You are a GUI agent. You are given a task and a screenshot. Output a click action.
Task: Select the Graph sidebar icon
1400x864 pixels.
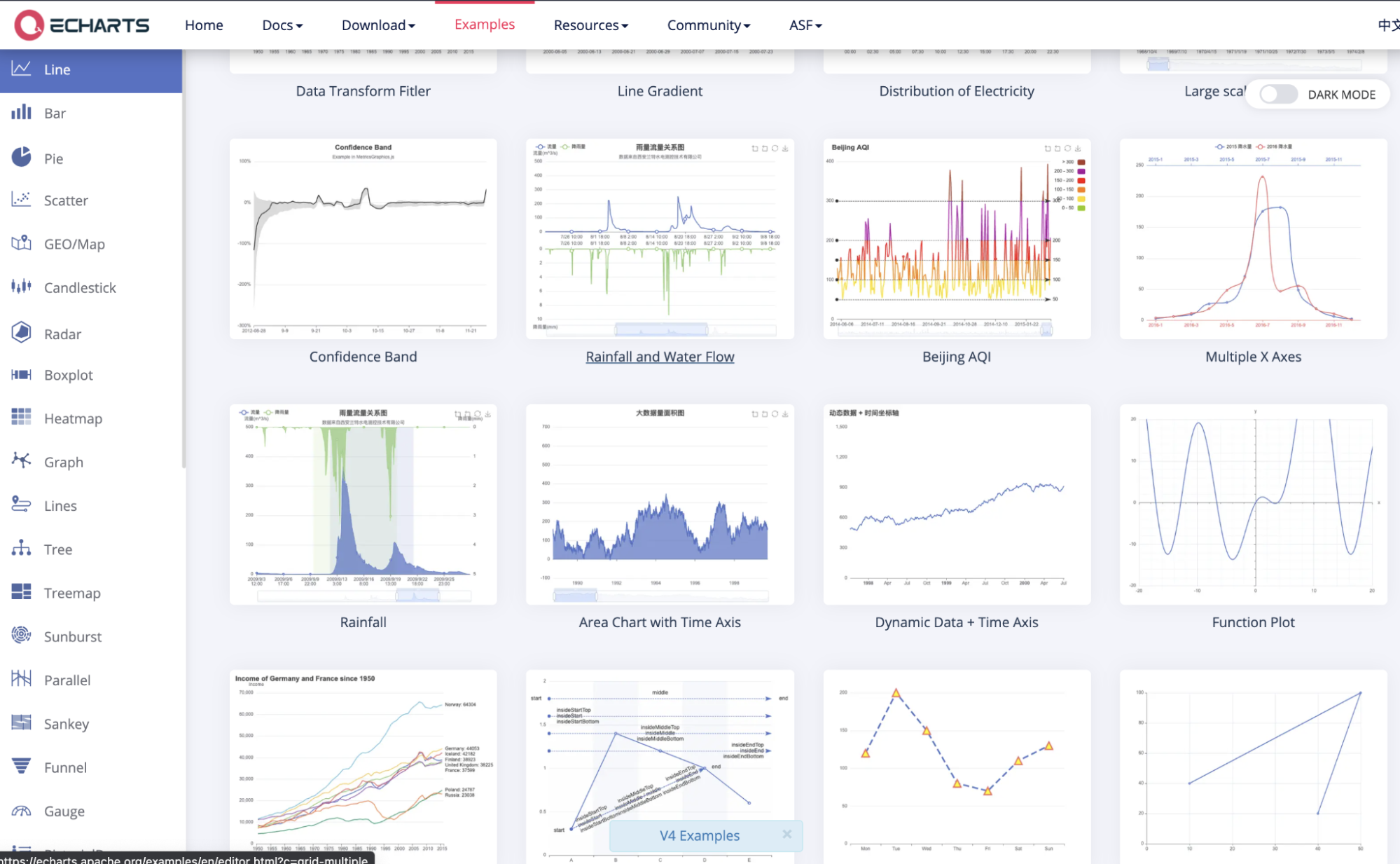pos(21,461)
